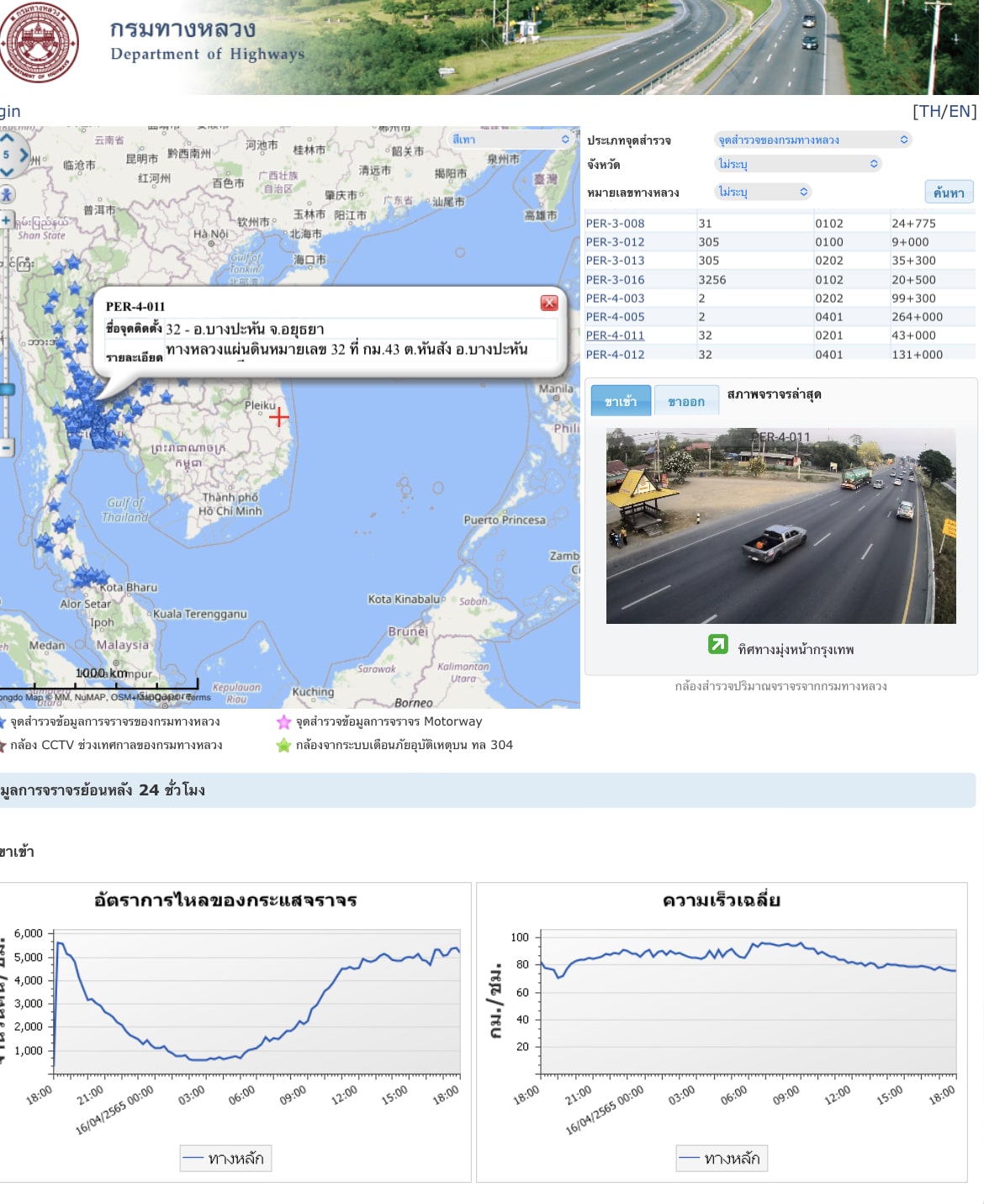Viewport: 984px width, 1204px height.
Task: Open map type dropdown on the map
Action: coord(510,140)
